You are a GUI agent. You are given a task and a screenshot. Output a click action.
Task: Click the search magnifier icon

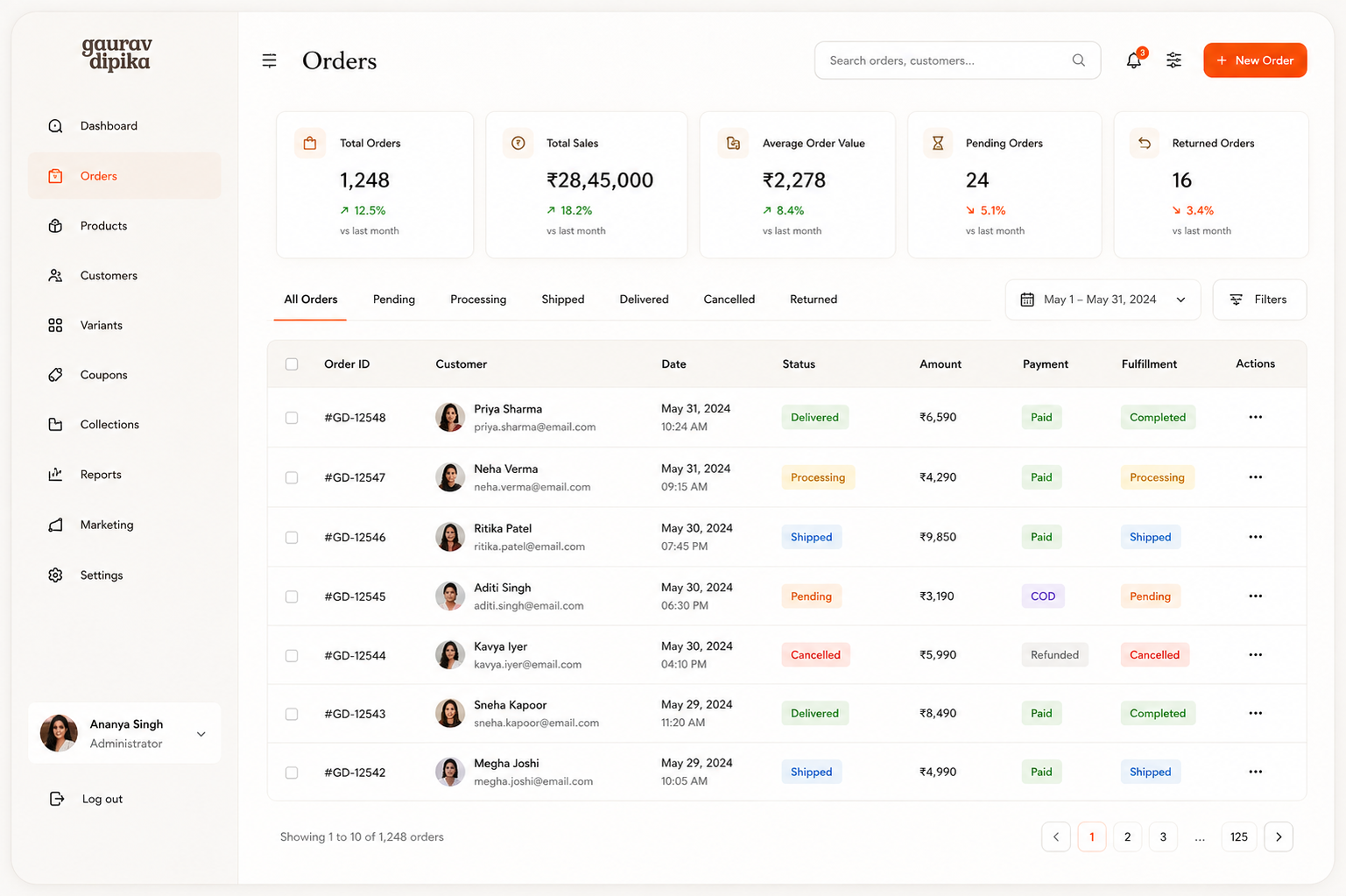pyautogui.click(x=1078, y=60)
